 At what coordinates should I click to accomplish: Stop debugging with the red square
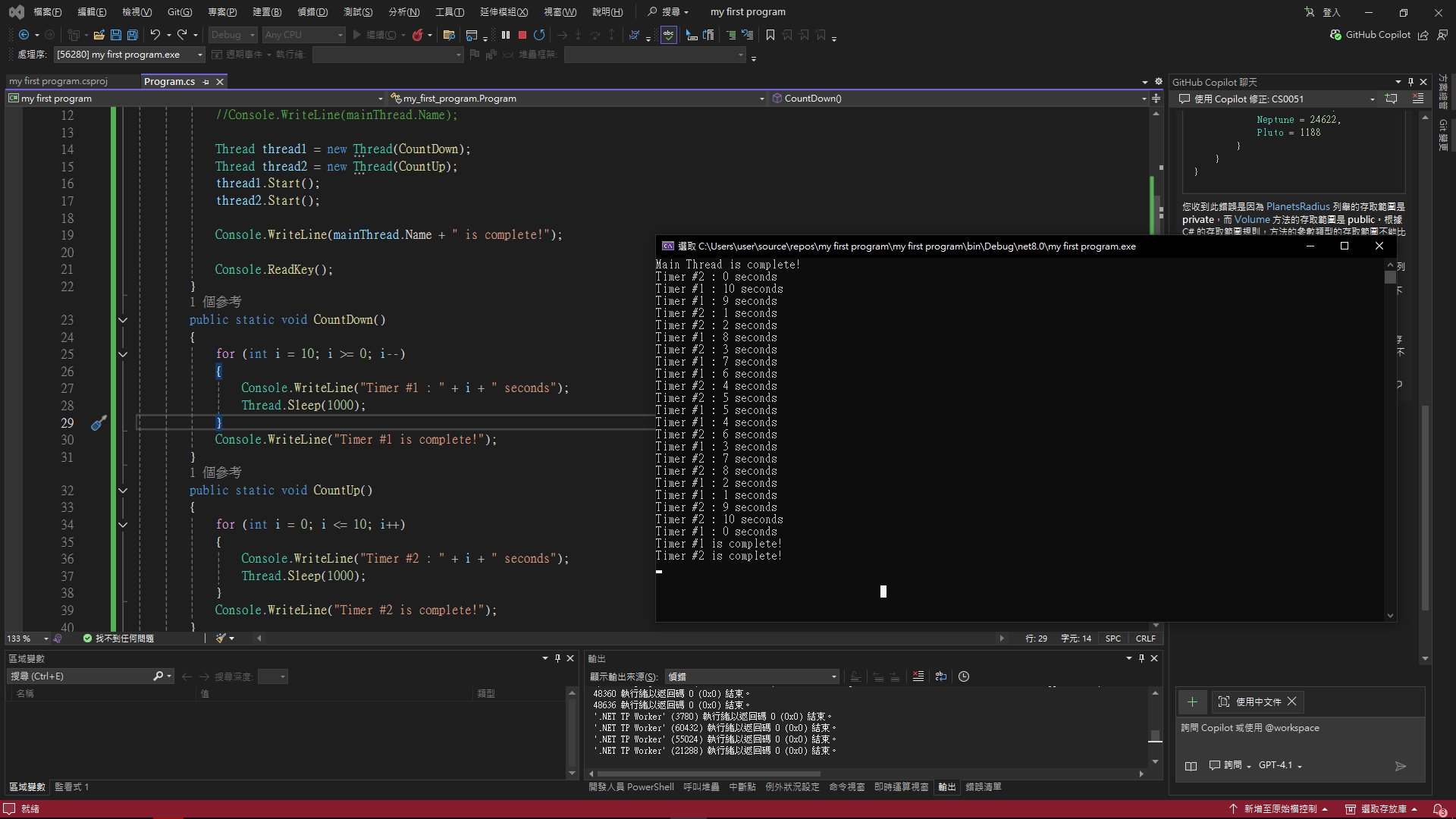[x=522, y=35]
